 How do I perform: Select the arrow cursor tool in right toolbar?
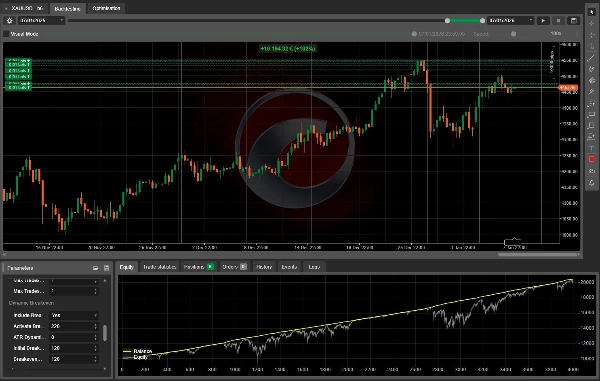[x=592, y=12]
